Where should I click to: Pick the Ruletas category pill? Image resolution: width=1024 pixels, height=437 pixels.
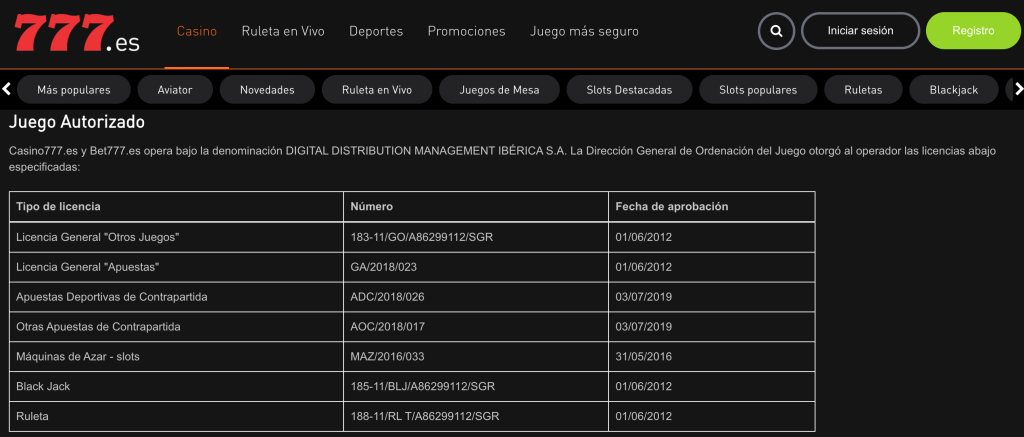(x=863, y=90)
